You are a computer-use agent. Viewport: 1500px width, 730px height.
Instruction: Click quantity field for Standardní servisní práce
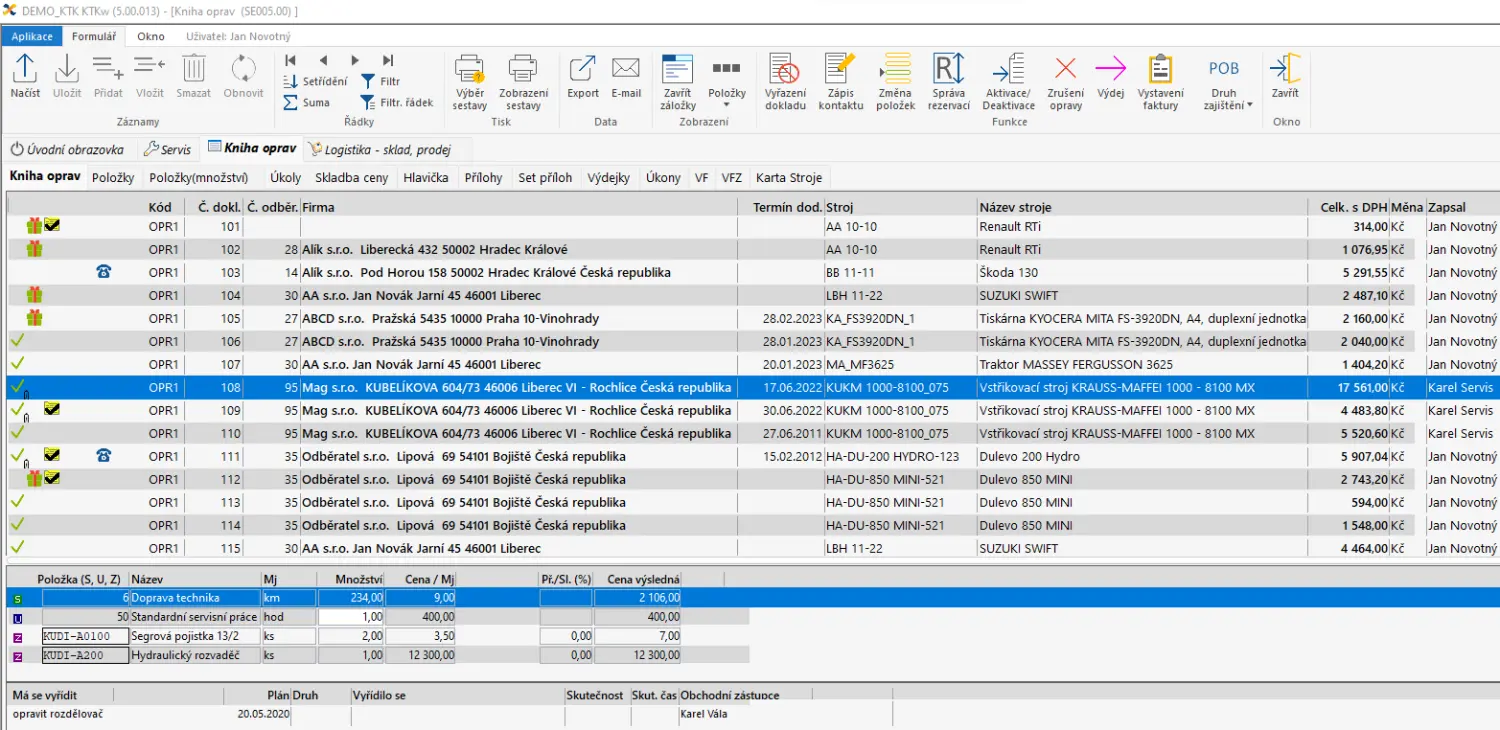[x=351, y=617]
